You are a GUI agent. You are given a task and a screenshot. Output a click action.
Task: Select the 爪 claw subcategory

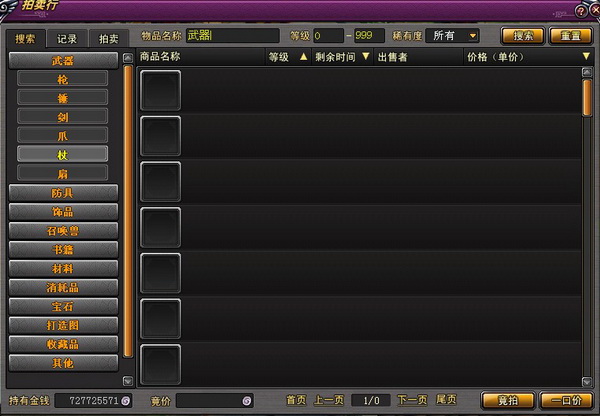click(62, 136)
